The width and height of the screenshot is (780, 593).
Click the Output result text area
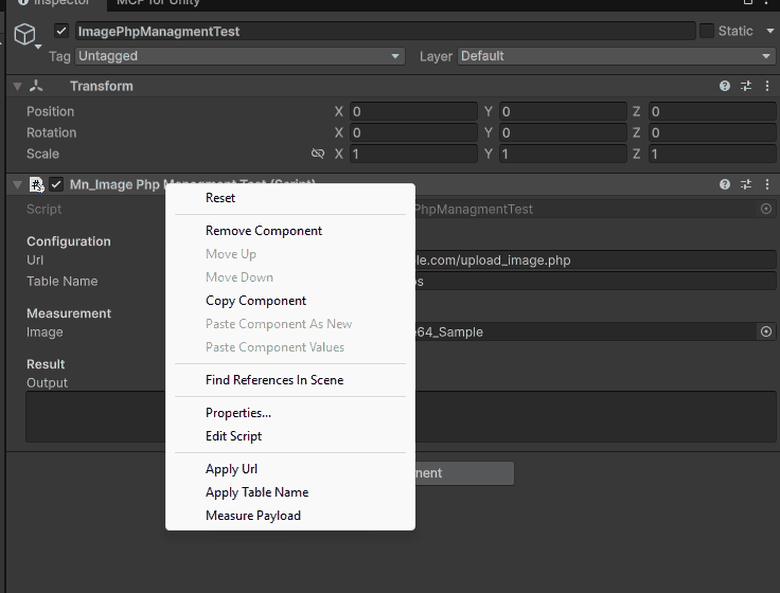click(401, 417)
